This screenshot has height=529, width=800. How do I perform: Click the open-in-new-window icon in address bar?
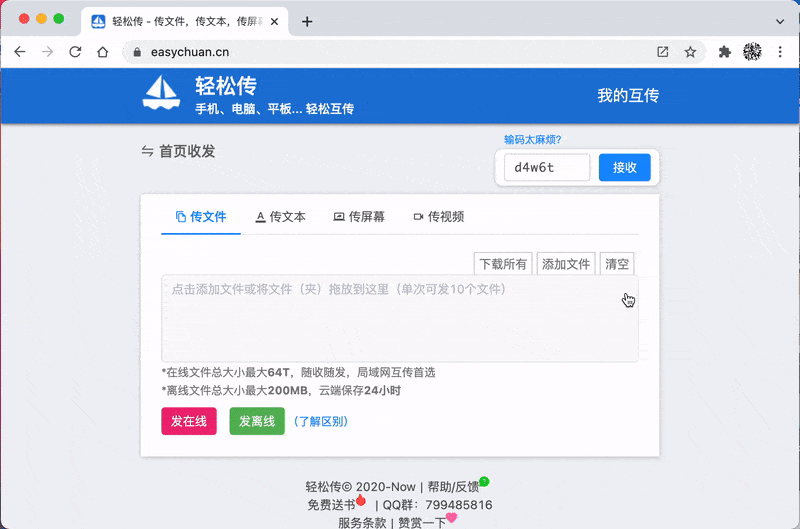point(663,52)
